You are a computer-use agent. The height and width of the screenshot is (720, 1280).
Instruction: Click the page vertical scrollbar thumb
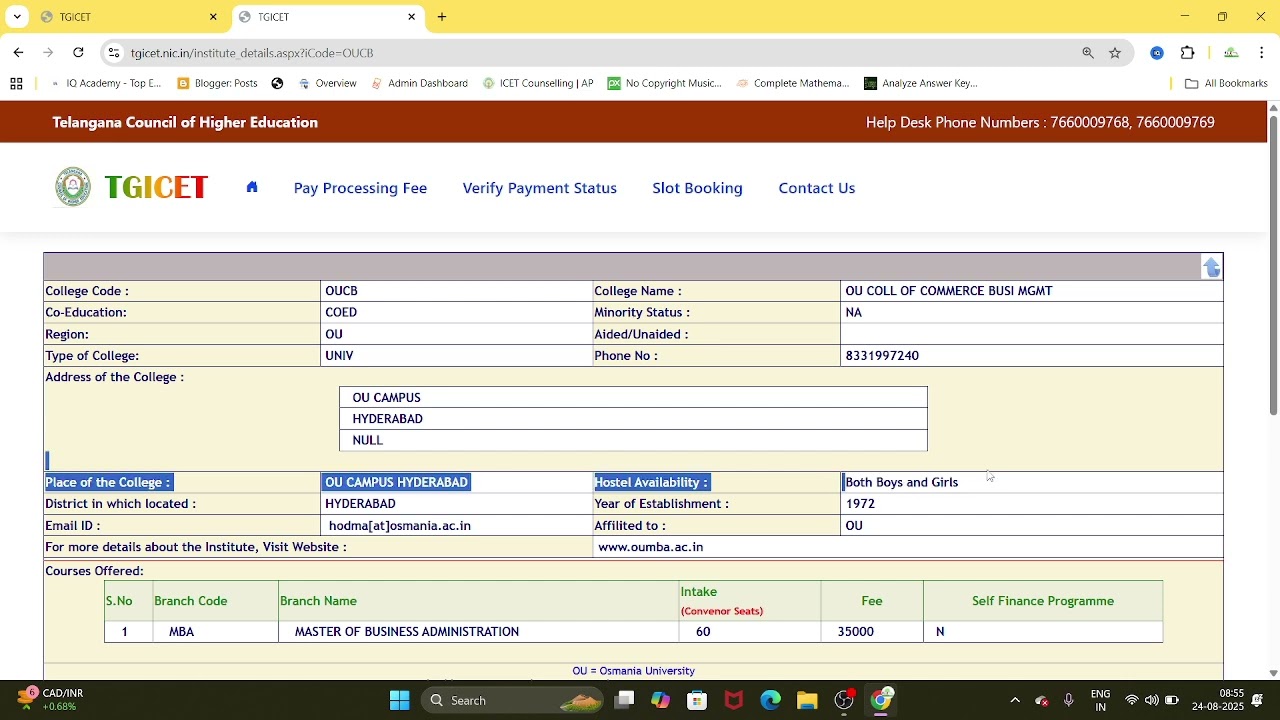click(x=1273, y=265)
